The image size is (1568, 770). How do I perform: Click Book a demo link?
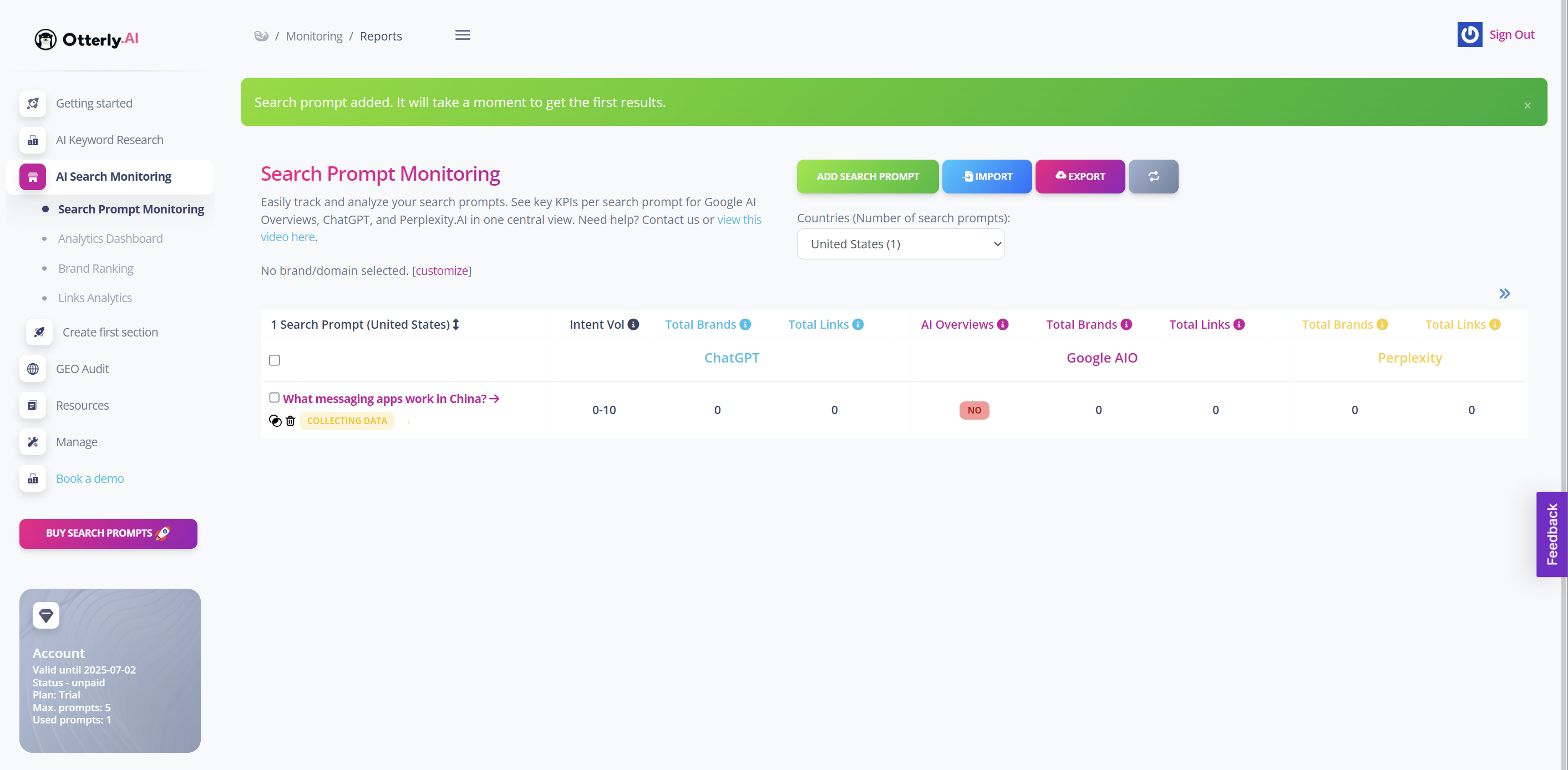(90, 478)
